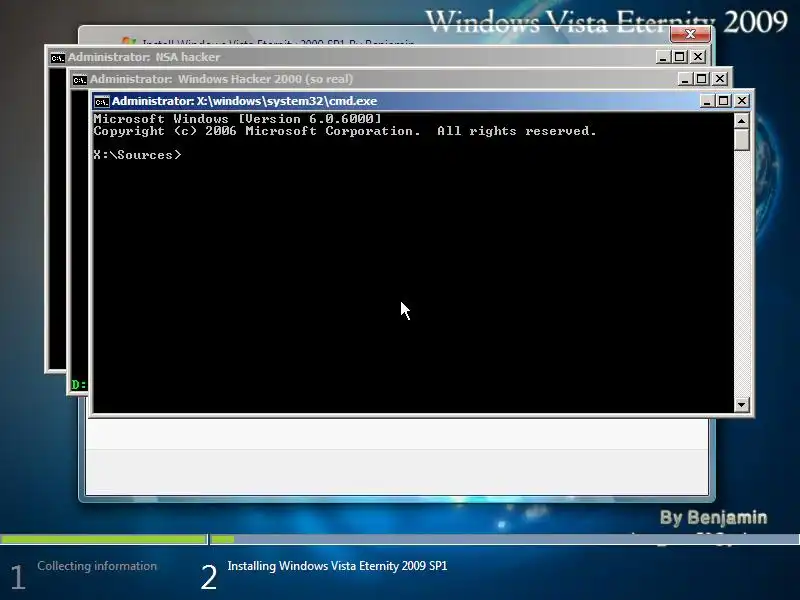Image resolution: width=800 pixels, height=600 pixels.
Task: Click the X:\Sources> command prompt line
Action: [x=137, y=155]
